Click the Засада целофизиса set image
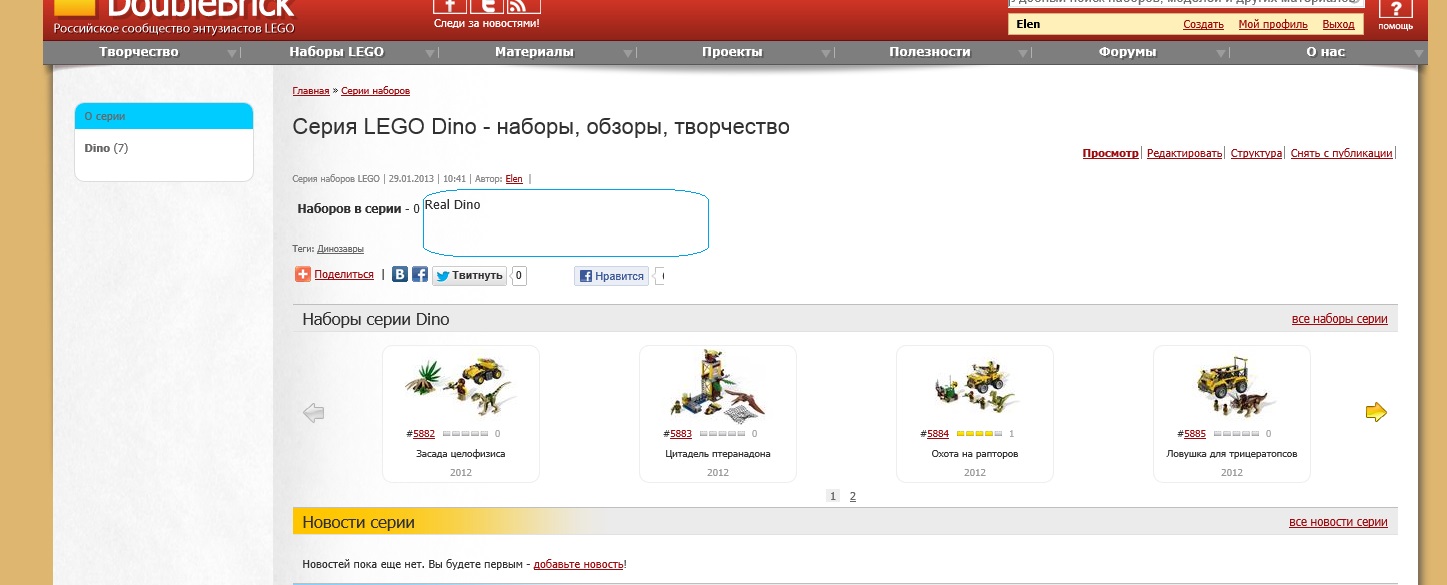Image resolution: width=1447 pixels, height=585 pixels. [461, 386]
